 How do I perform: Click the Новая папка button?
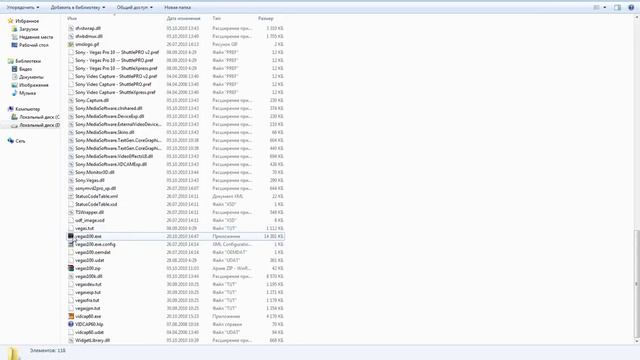[x=178, y=7]
